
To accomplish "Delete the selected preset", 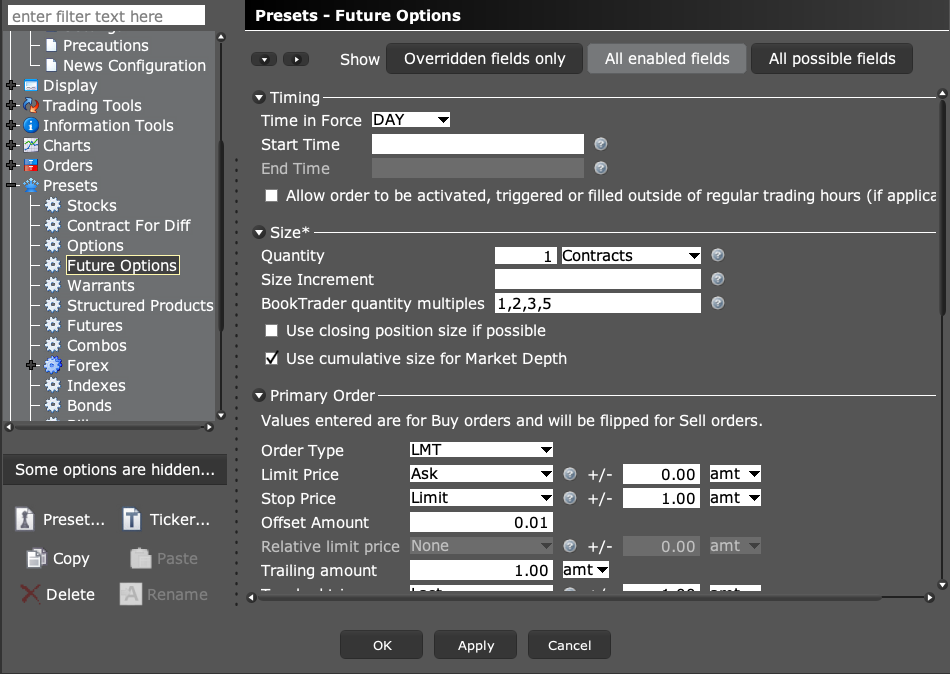I will (x=58, y=594).
